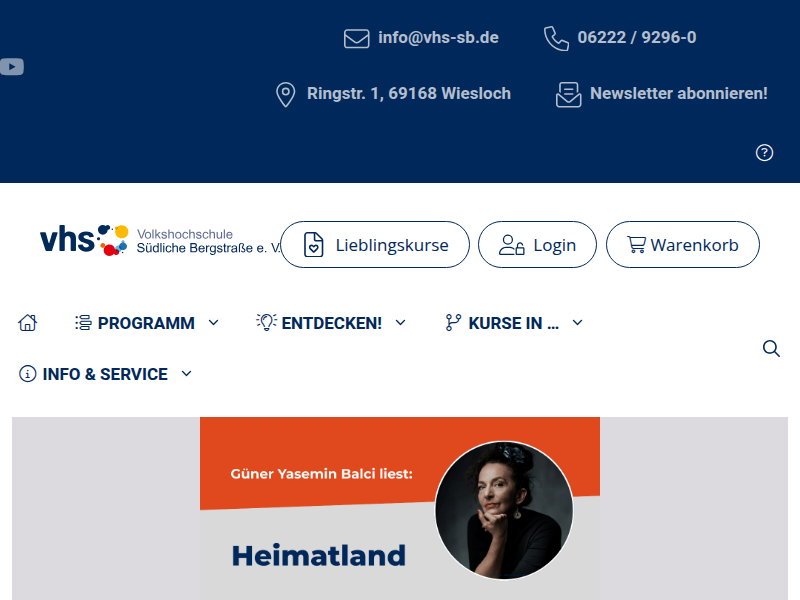Click the email envelope icon
The image size is (800, 600).
pyautogui.click(x=357, y=38)
